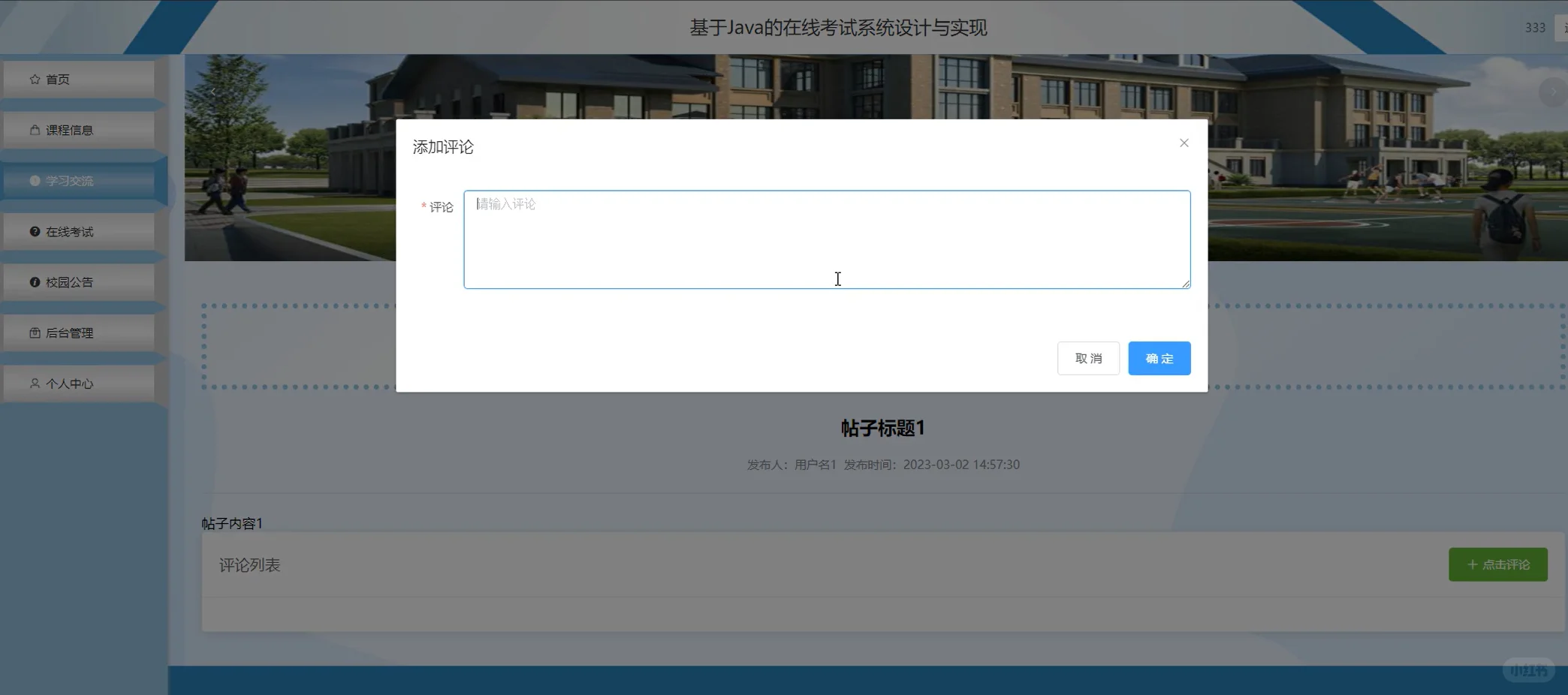Click the question-mark icon beside 在线考试
This screenshot has width=1568, height=695.
click(34, 231)
